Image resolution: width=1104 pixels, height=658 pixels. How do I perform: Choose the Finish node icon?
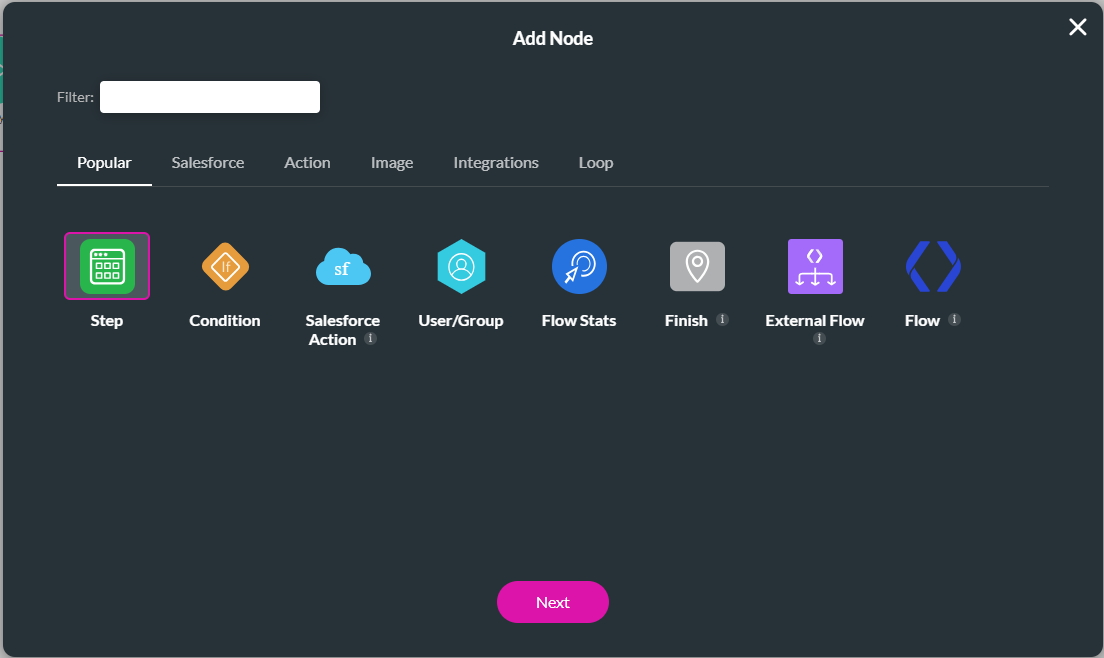pos(697,266)
